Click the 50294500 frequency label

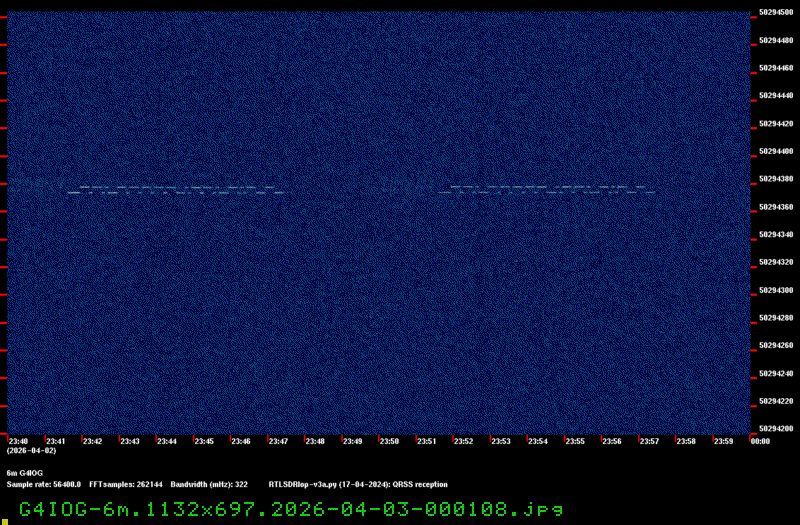[776, 12]
